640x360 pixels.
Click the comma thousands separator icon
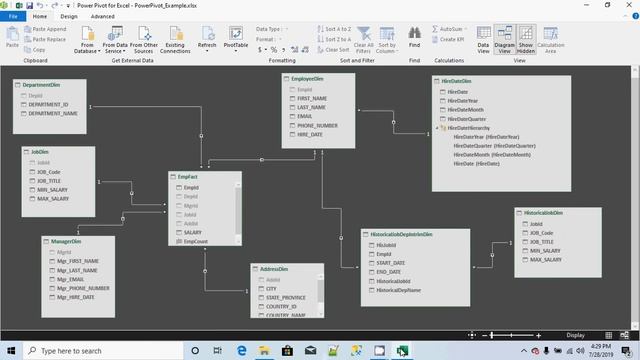tap(283, 50)
